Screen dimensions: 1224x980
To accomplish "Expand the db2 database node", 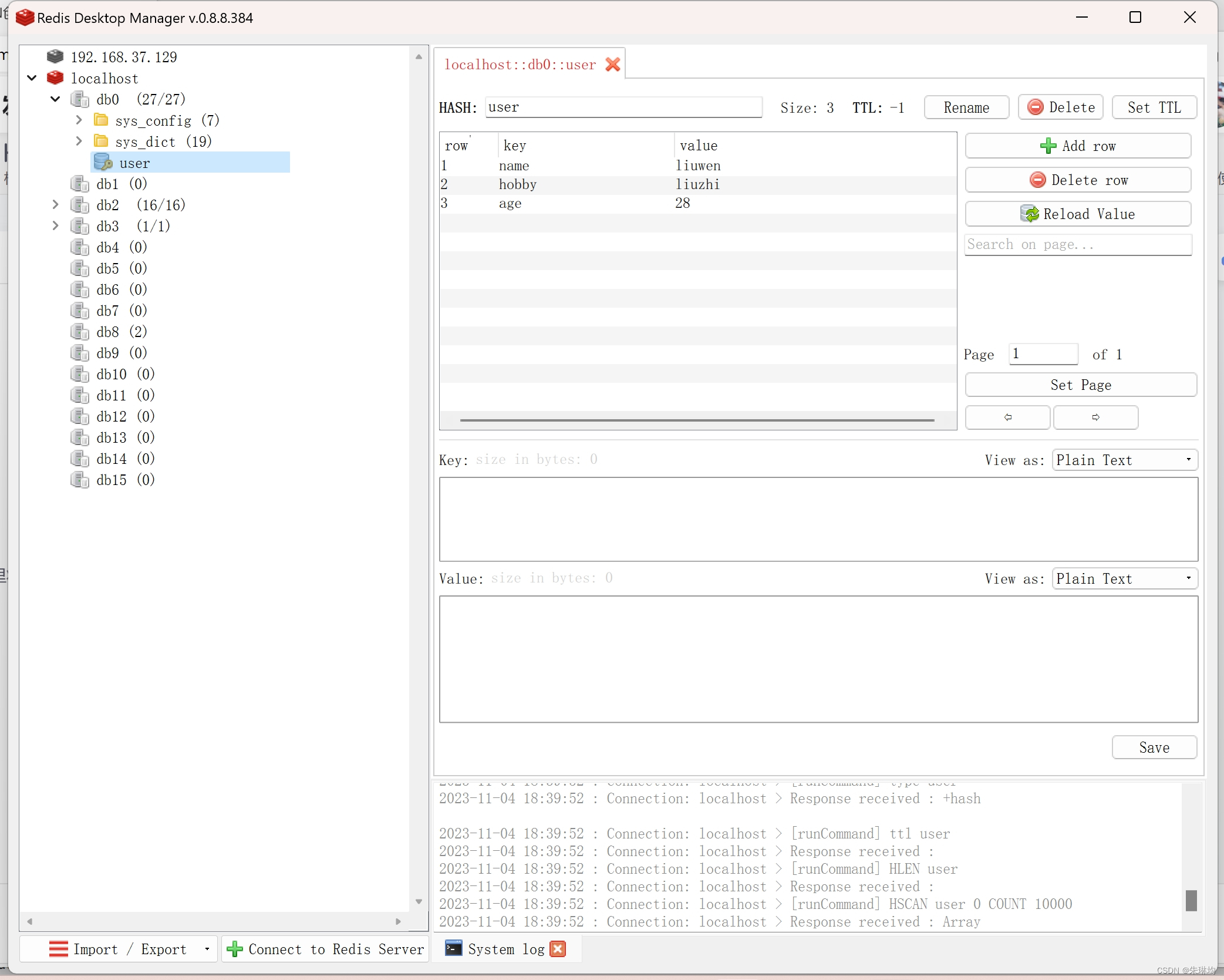I will (x=56, y=205).
